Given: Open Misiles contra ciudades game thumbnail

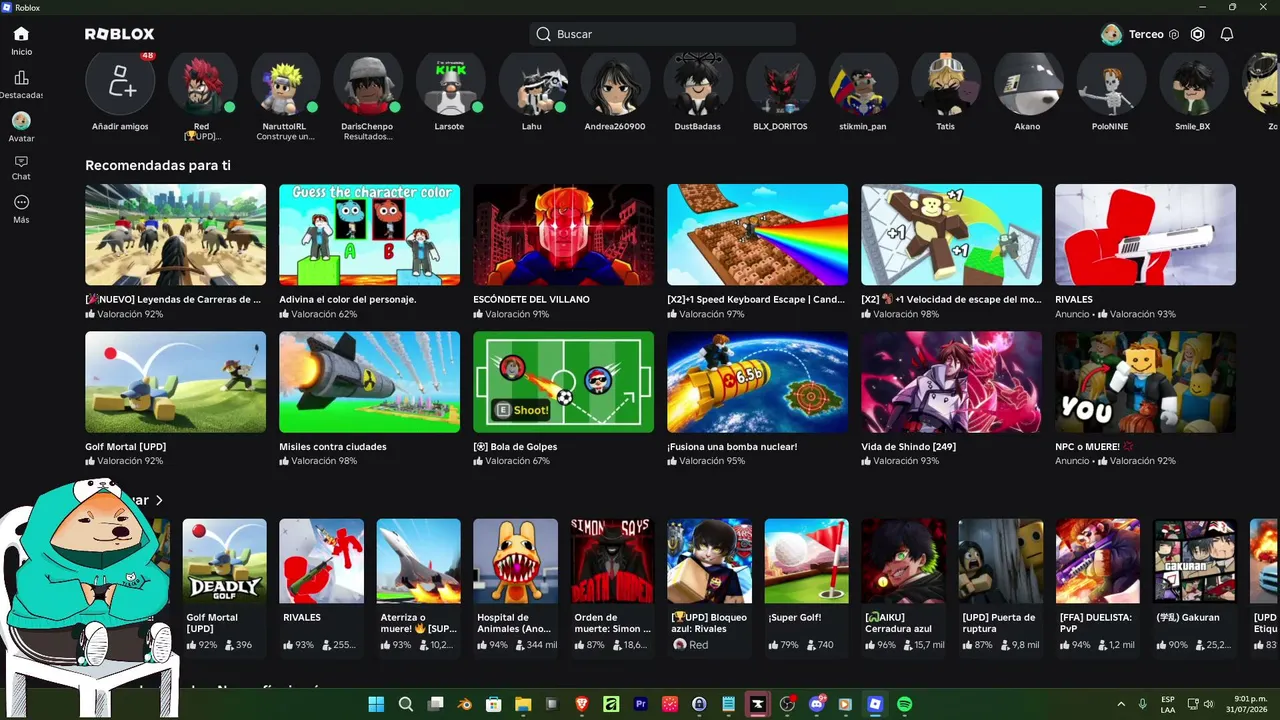Looking at the screenshot, I should 369,382.
